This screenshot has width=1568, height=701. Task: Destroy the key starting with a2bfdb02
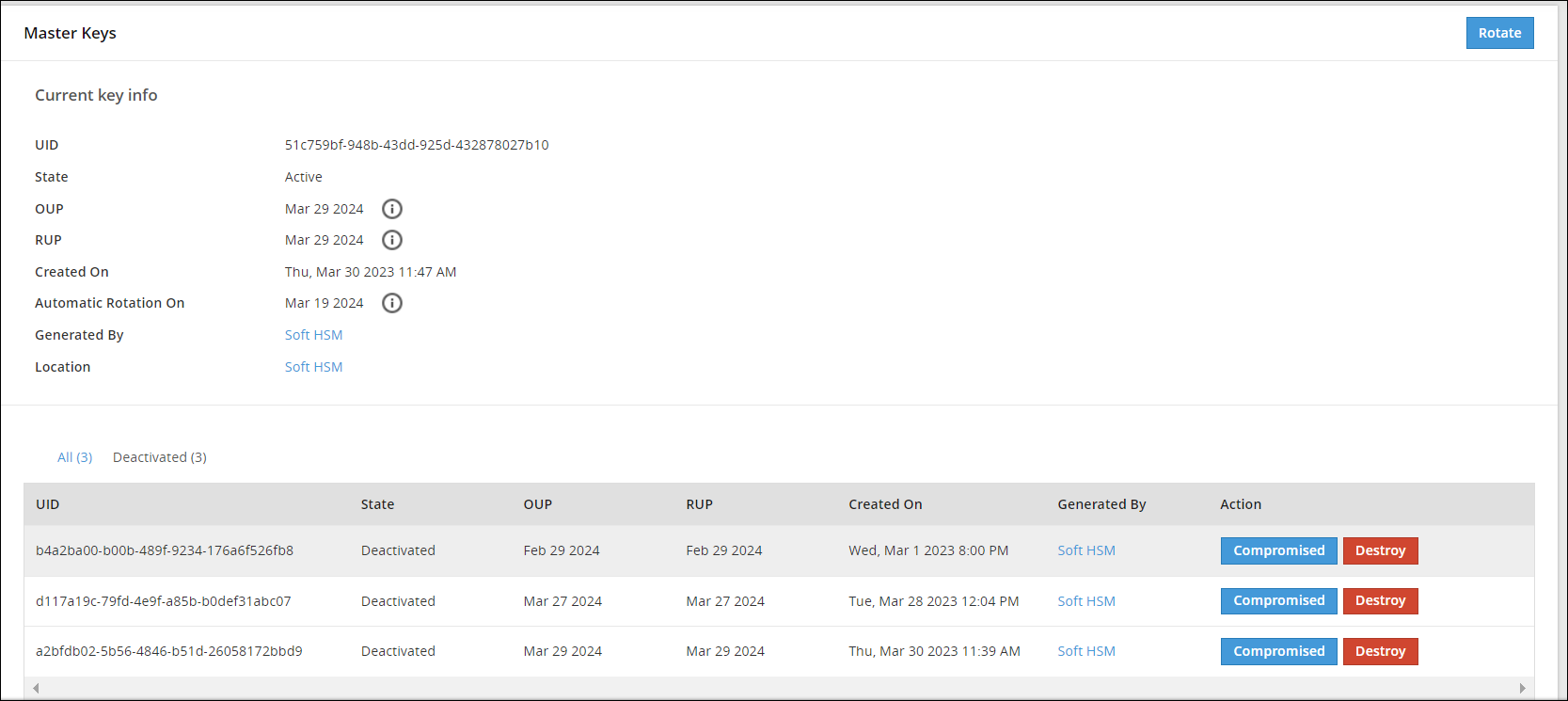click(1380, 651)
